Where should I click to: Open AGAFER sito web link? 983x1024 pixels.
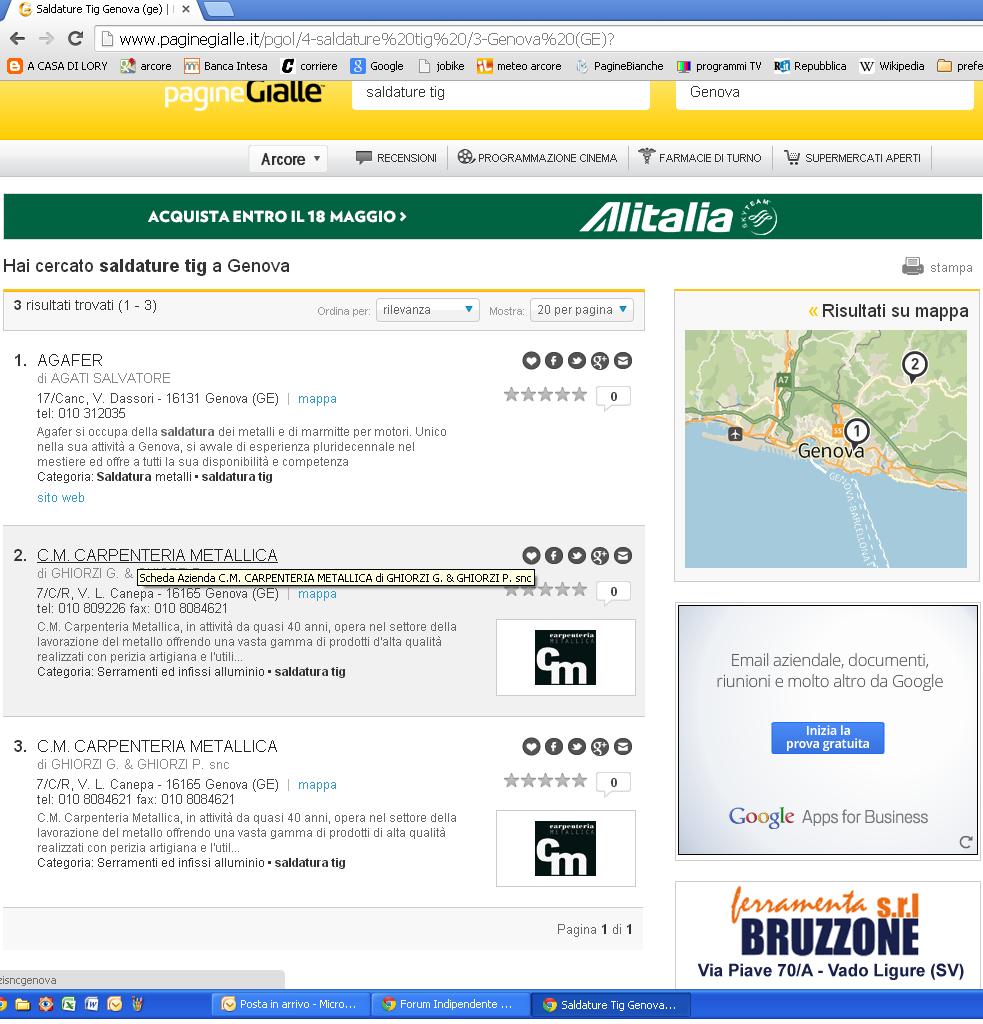coord(61,498)
